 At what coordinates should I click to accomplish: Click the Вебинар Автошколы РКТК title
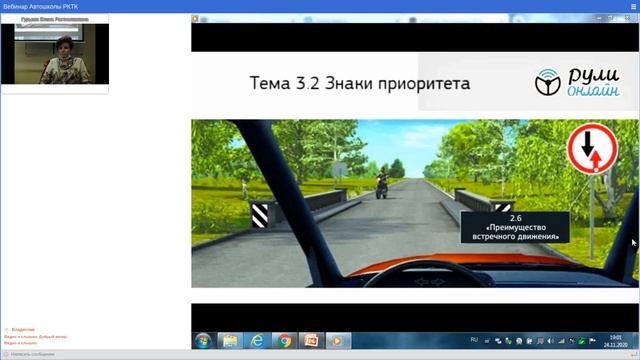coord(40,7)
